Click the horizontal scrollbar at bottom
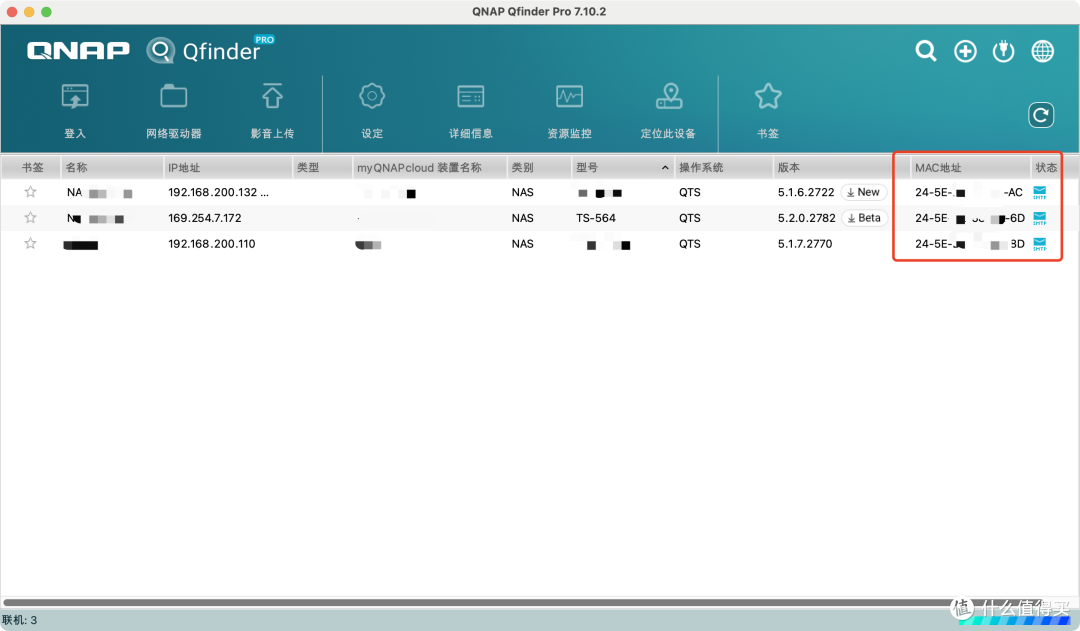Viewport: 1080px width, 631px height. (482, 603)
